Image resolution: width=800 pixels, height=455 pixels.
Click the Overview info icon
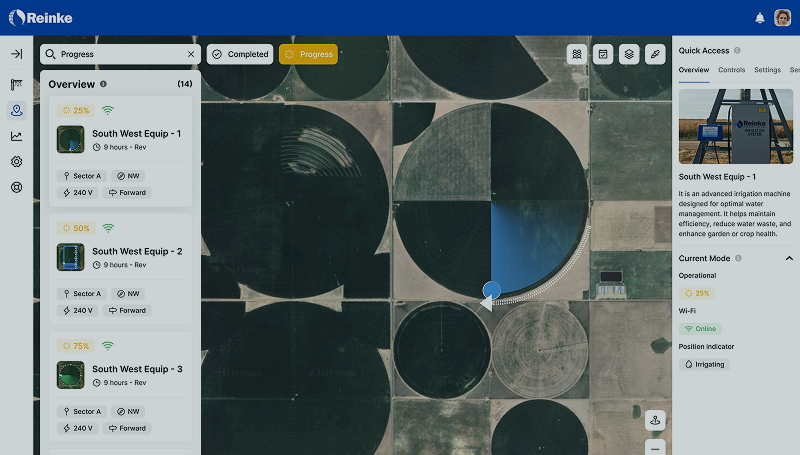pyautogui.click(x=103, y=84)
